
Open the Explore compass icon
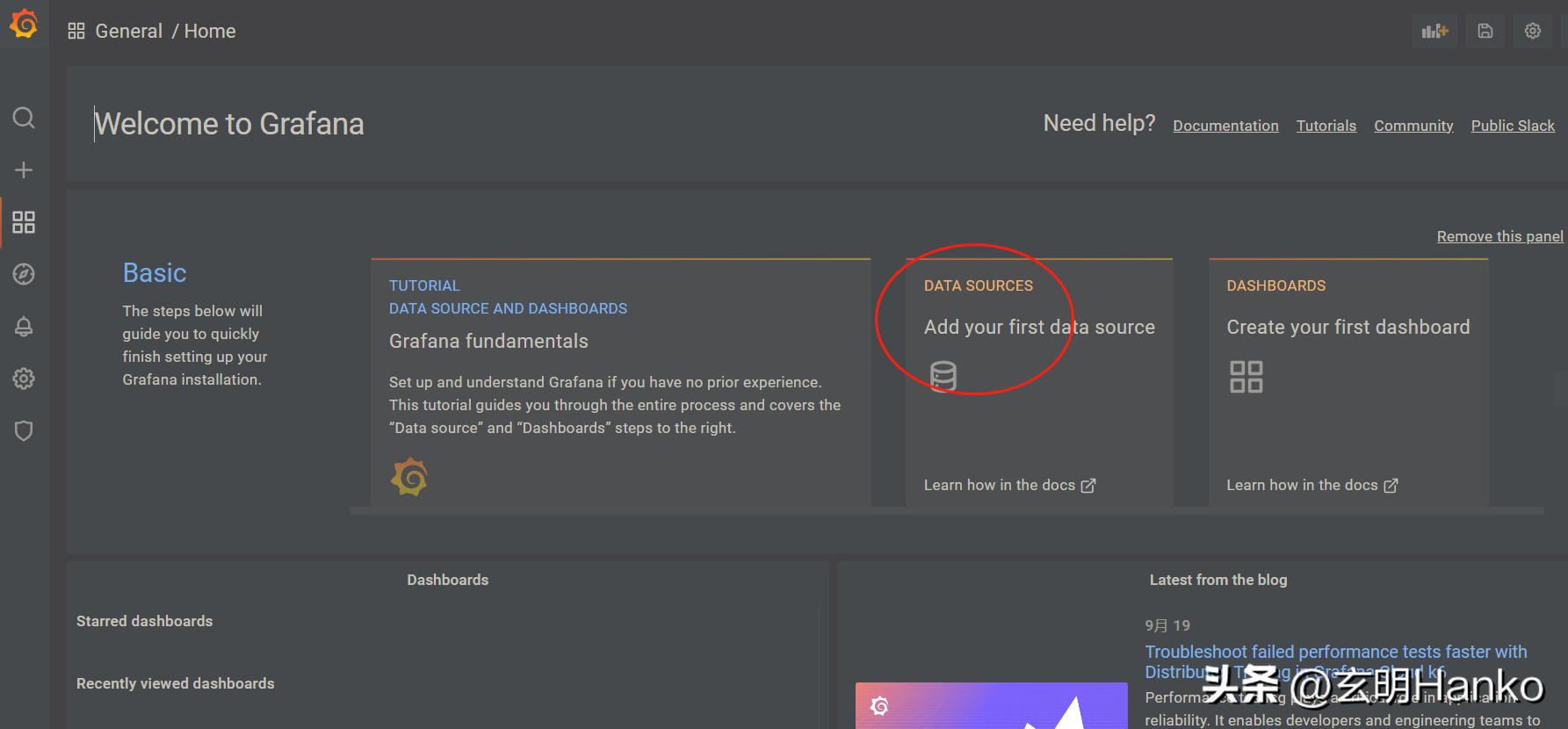tap(24, 274)
